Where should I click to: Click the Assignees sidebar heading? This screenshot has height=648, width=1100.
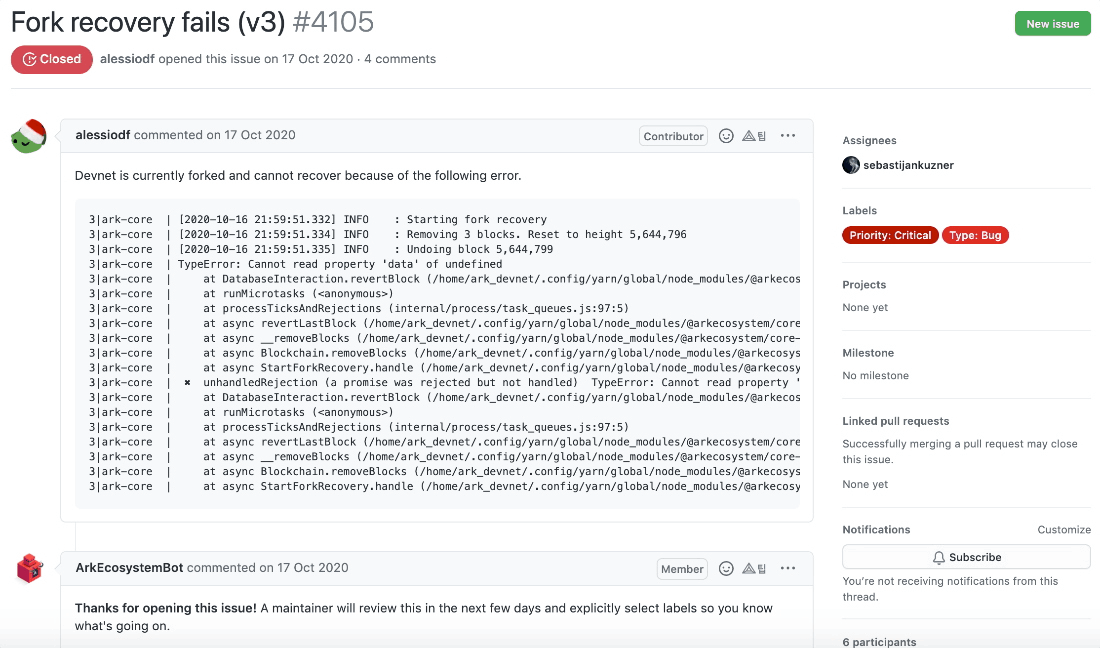tap(869, 140)
